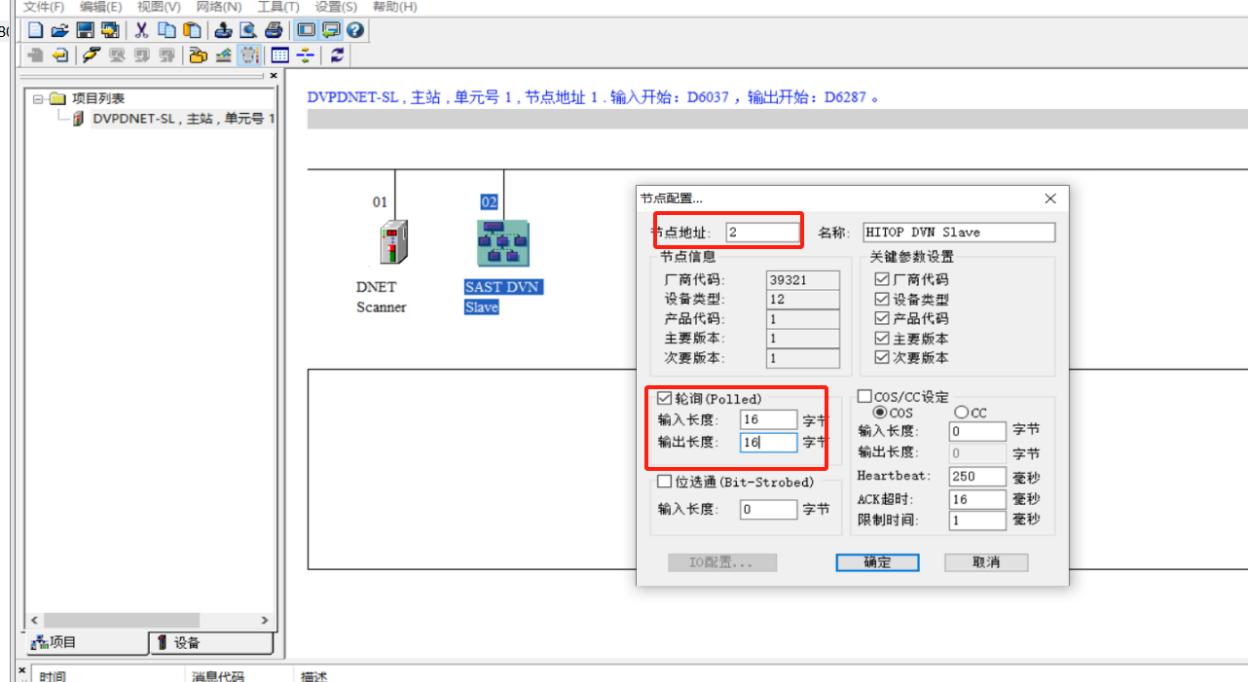Click the blue Help question-mark icon
Viewport: 1248px width, 682px height.
coord(355,30)
